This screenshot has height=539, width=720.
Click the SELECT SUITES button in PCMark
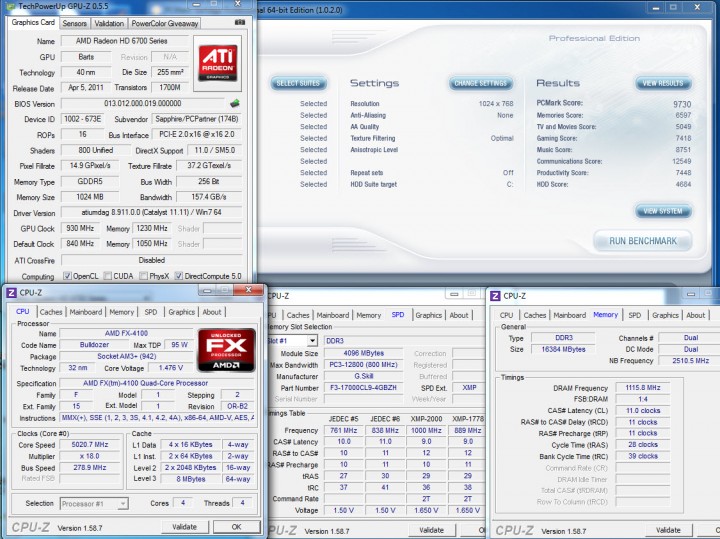[x=298, y=83]
